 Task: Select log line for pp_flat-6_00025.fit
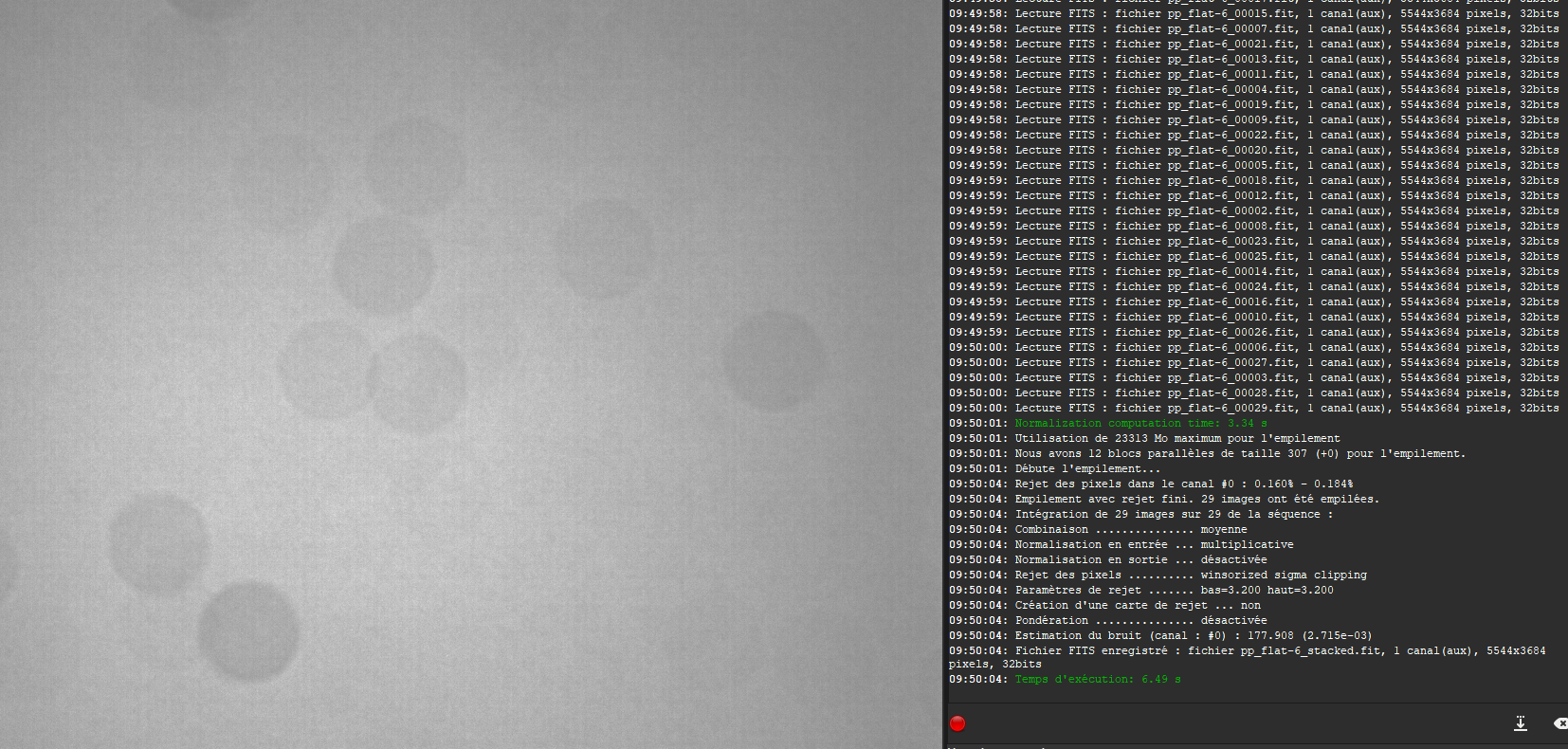[1254, 256]
